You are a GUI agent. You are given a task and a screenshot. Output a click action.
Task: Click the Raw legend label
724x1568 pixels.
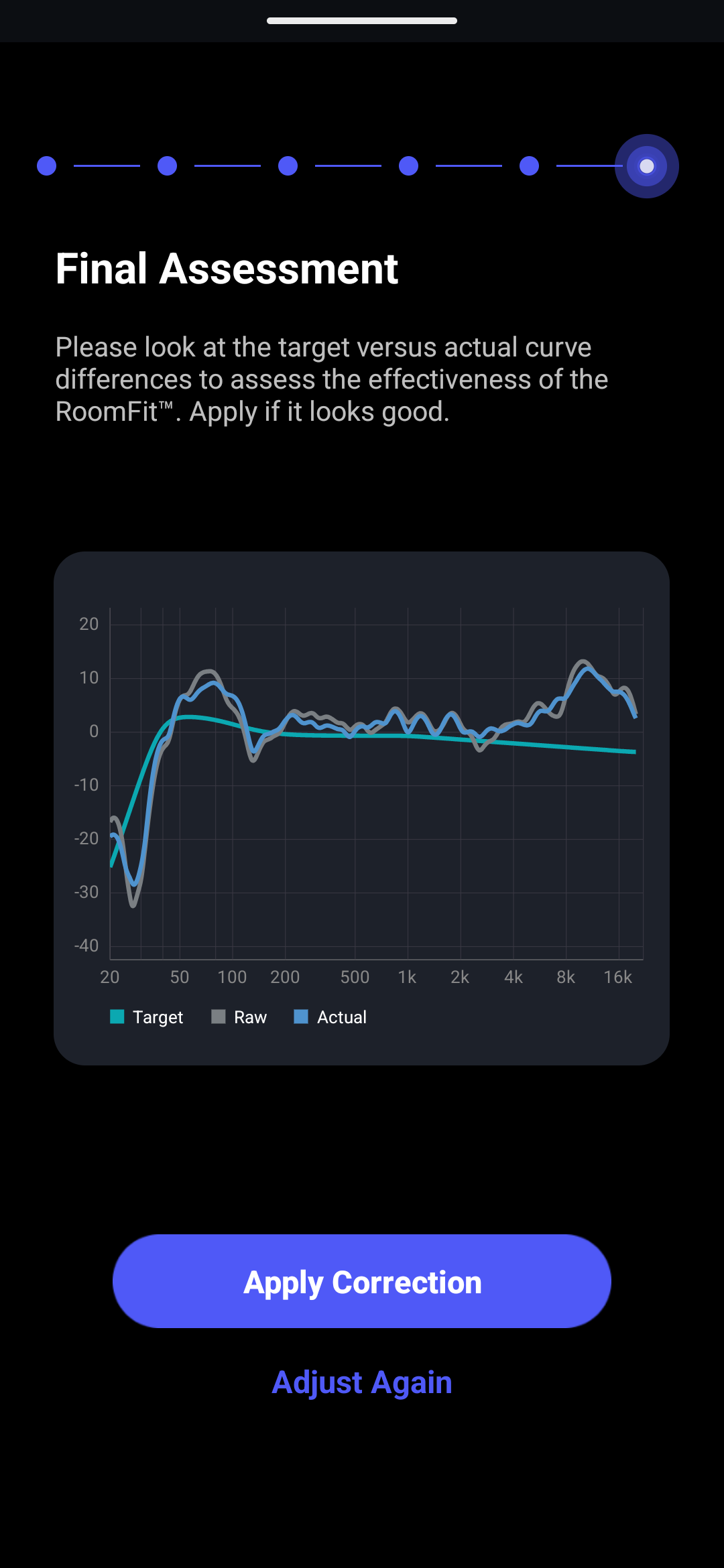(x=250, y=1017)
